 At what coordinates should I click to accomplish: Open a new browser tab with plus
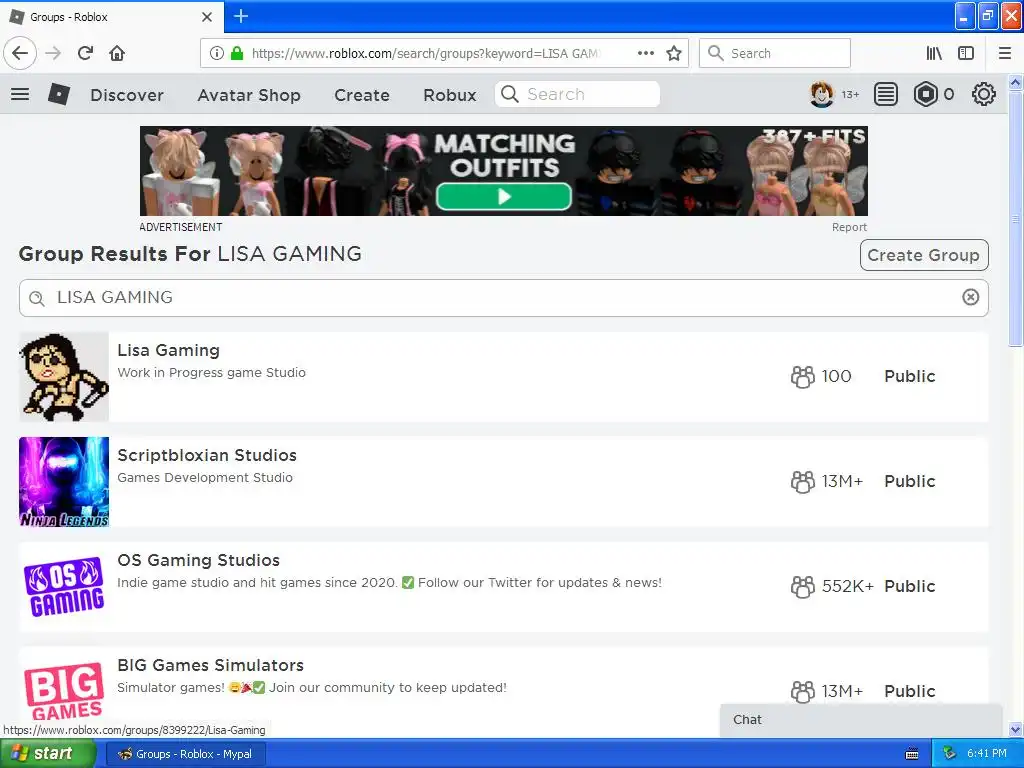coord(241,16)
